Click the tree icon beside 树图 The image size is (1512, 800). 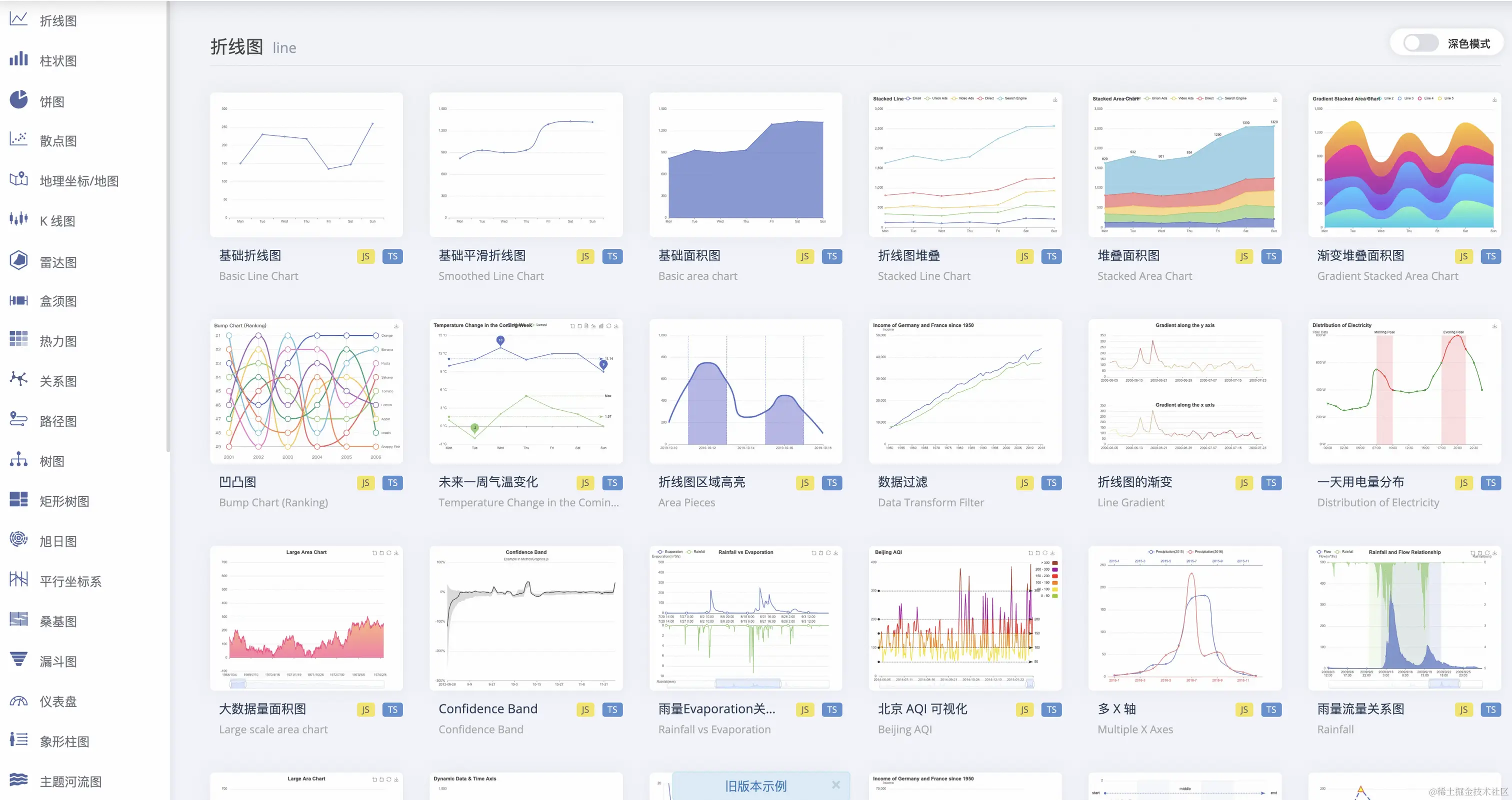coord(19,460)
